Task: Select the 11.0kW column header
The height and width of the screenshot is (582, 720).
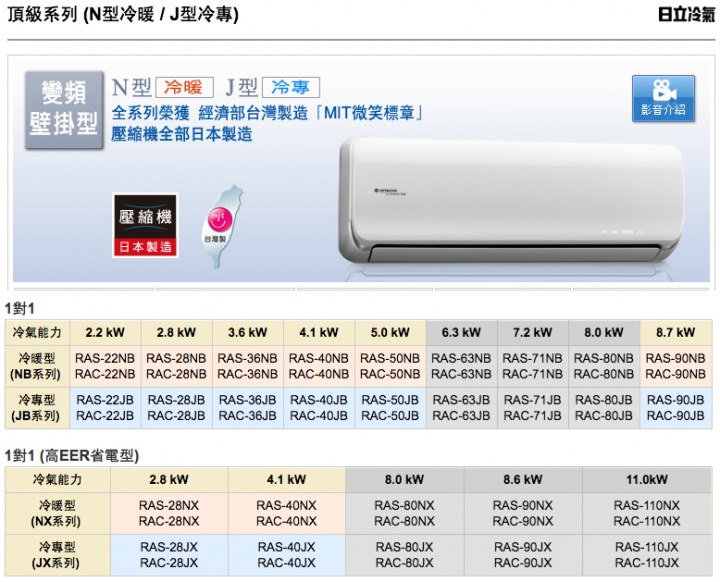Action: (647, 480)
